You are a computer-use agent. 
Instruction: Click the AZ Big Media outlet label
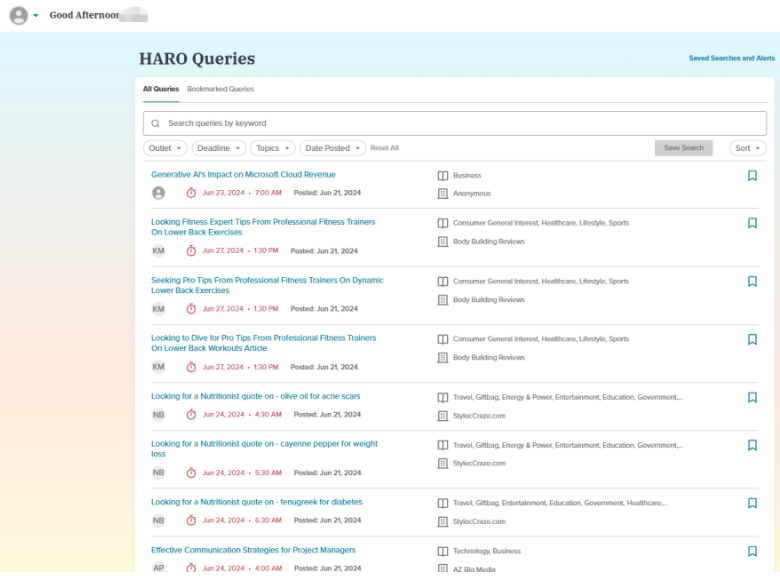click(474, 569)
